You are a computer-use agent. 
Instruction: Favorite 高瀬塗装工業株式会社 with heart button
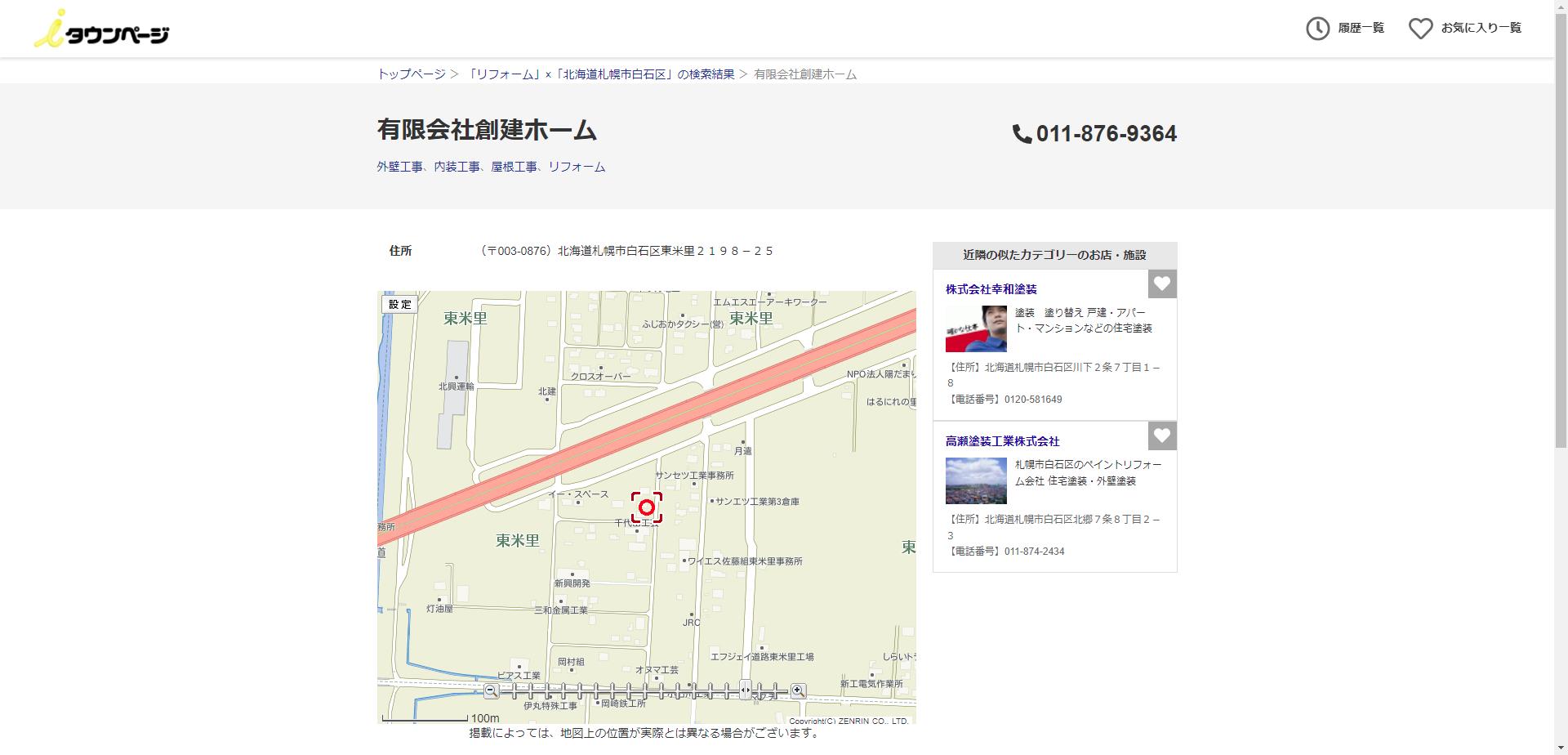[1162, 436]
